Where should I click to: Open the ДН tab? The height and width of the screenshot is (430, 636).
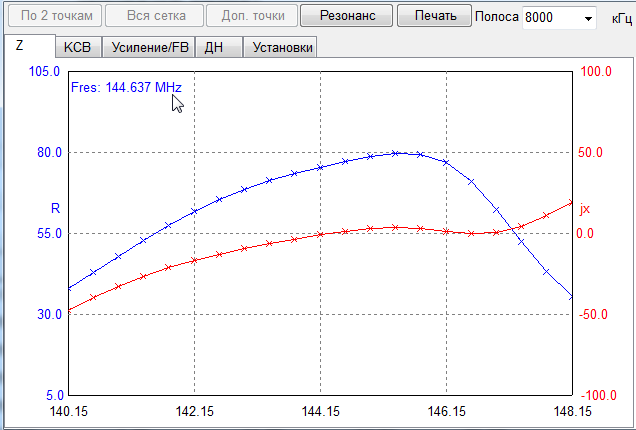click(214, 48)
